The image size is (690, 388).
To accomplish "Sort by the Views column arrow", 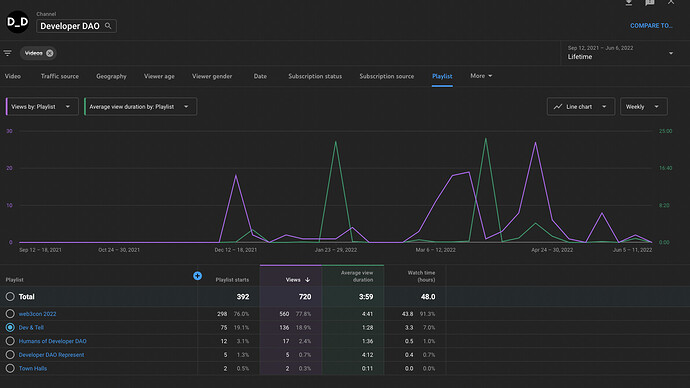I will click(308, 280).
